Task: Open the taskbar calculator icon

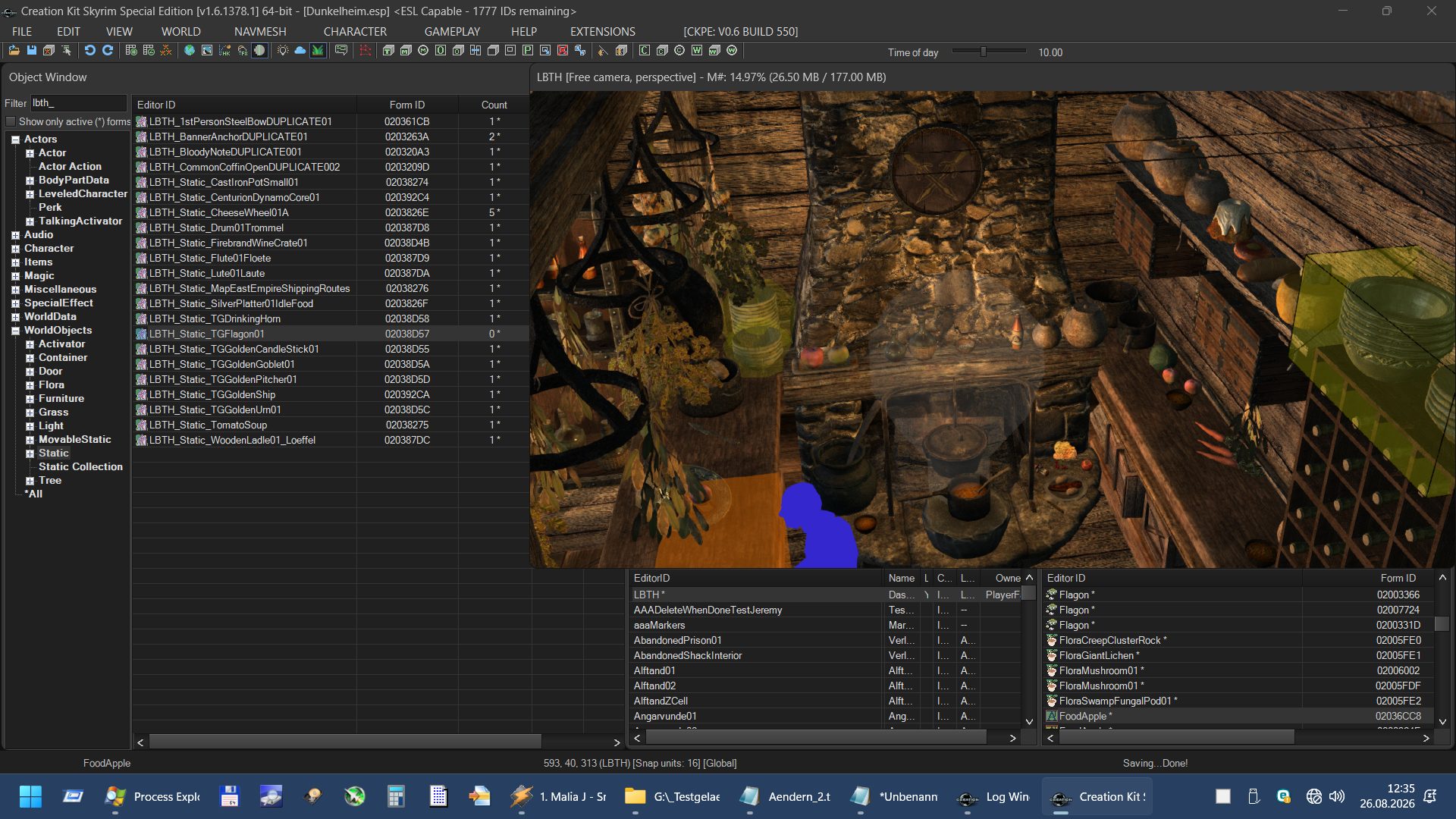Action: (x=395, y=796)
